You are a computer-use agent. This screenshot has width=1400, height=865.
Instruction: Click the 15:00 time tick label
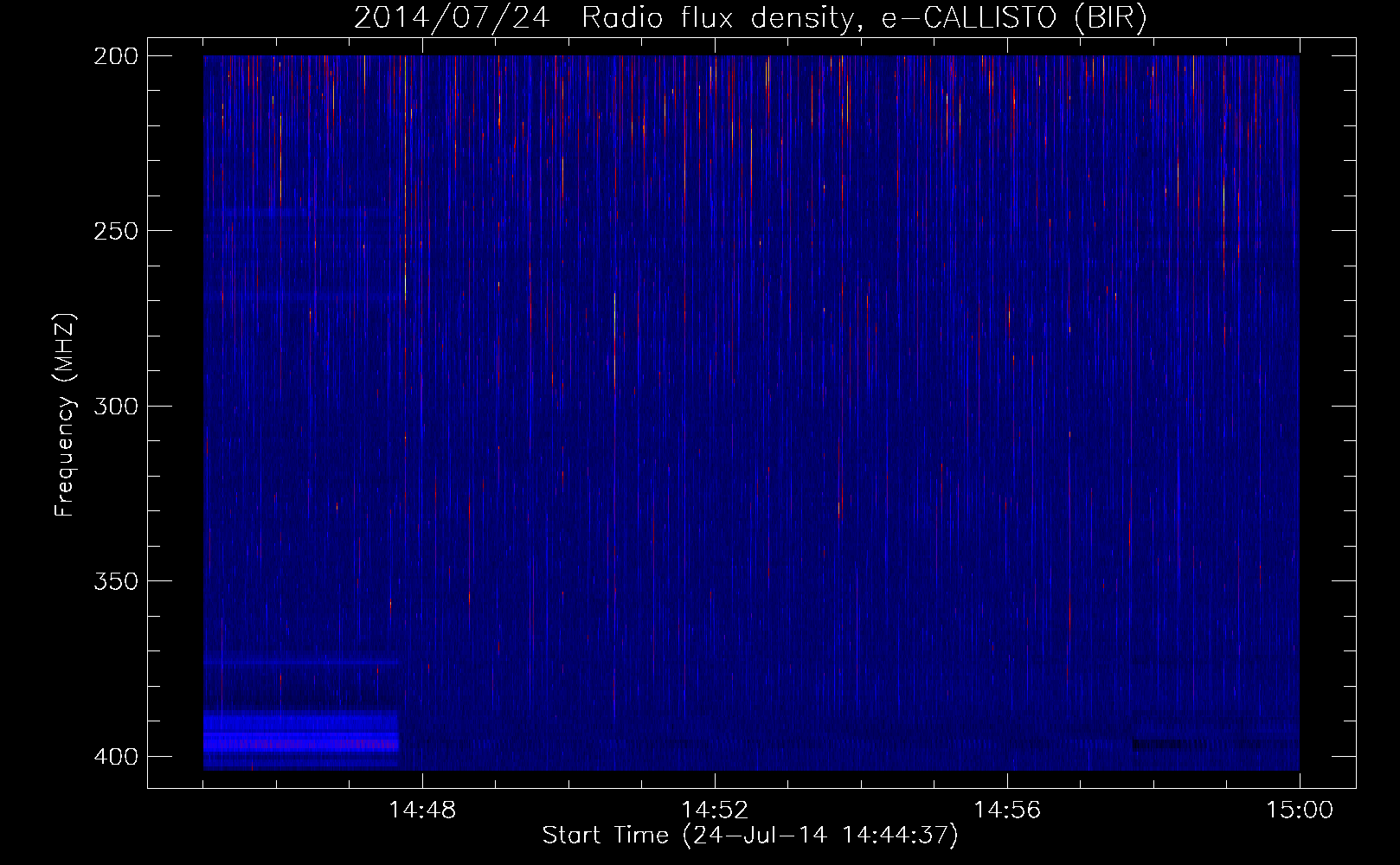(1300, 811)
